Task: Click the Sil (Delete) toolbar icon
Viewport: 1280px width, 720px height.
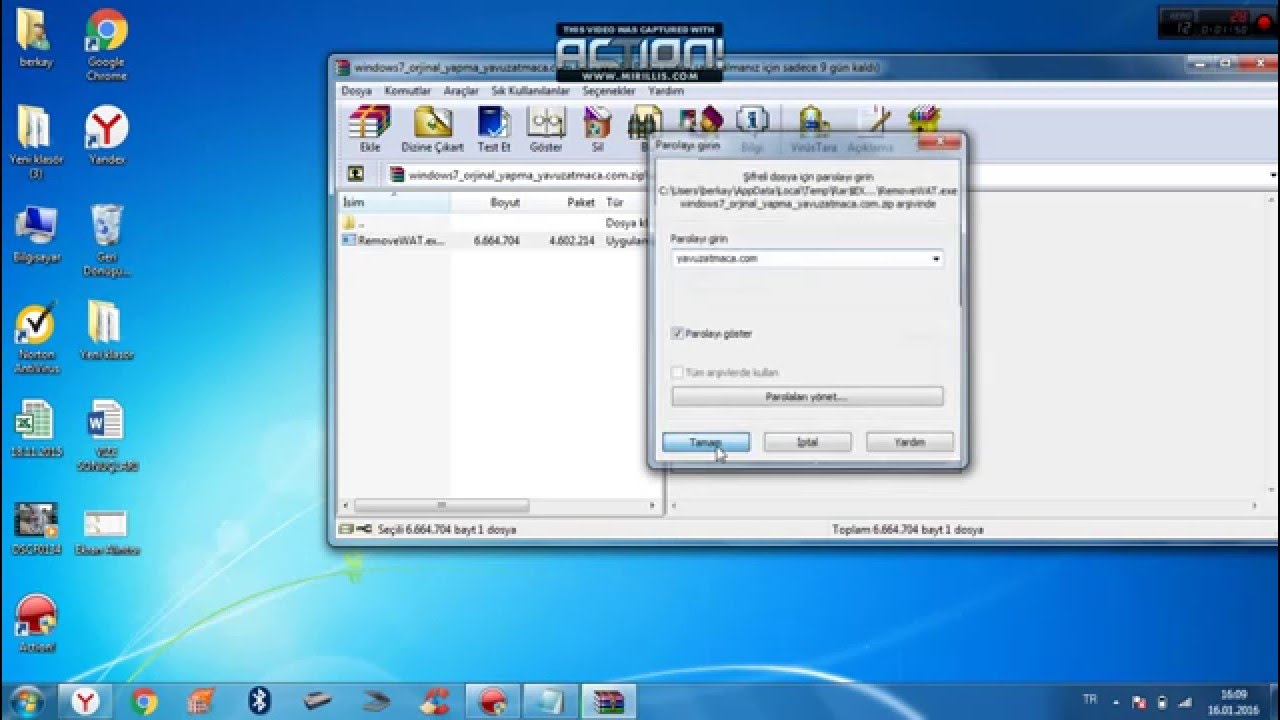Action: pyautogui.click(x=597, y=129)
